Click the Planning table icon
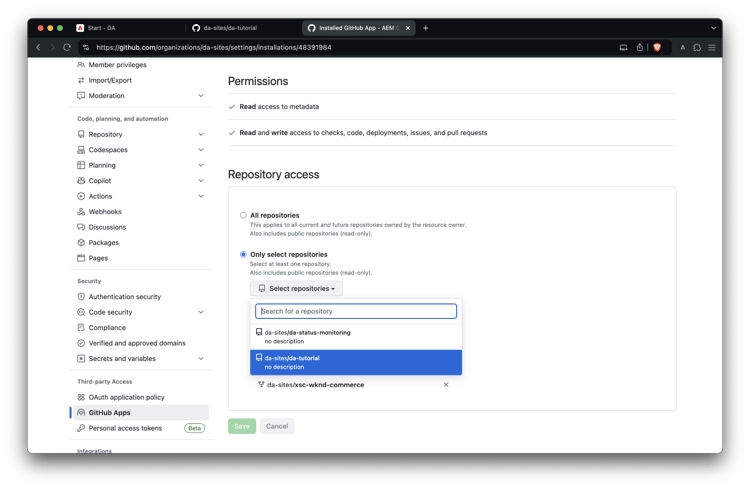This screenshot has width=750, height=489. coord(81,165)
